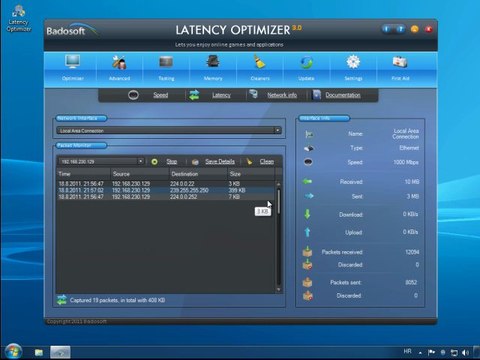Screen dimensions: 480x360
Task: Click the Documentation book icon
Action: tap(316, 95)
